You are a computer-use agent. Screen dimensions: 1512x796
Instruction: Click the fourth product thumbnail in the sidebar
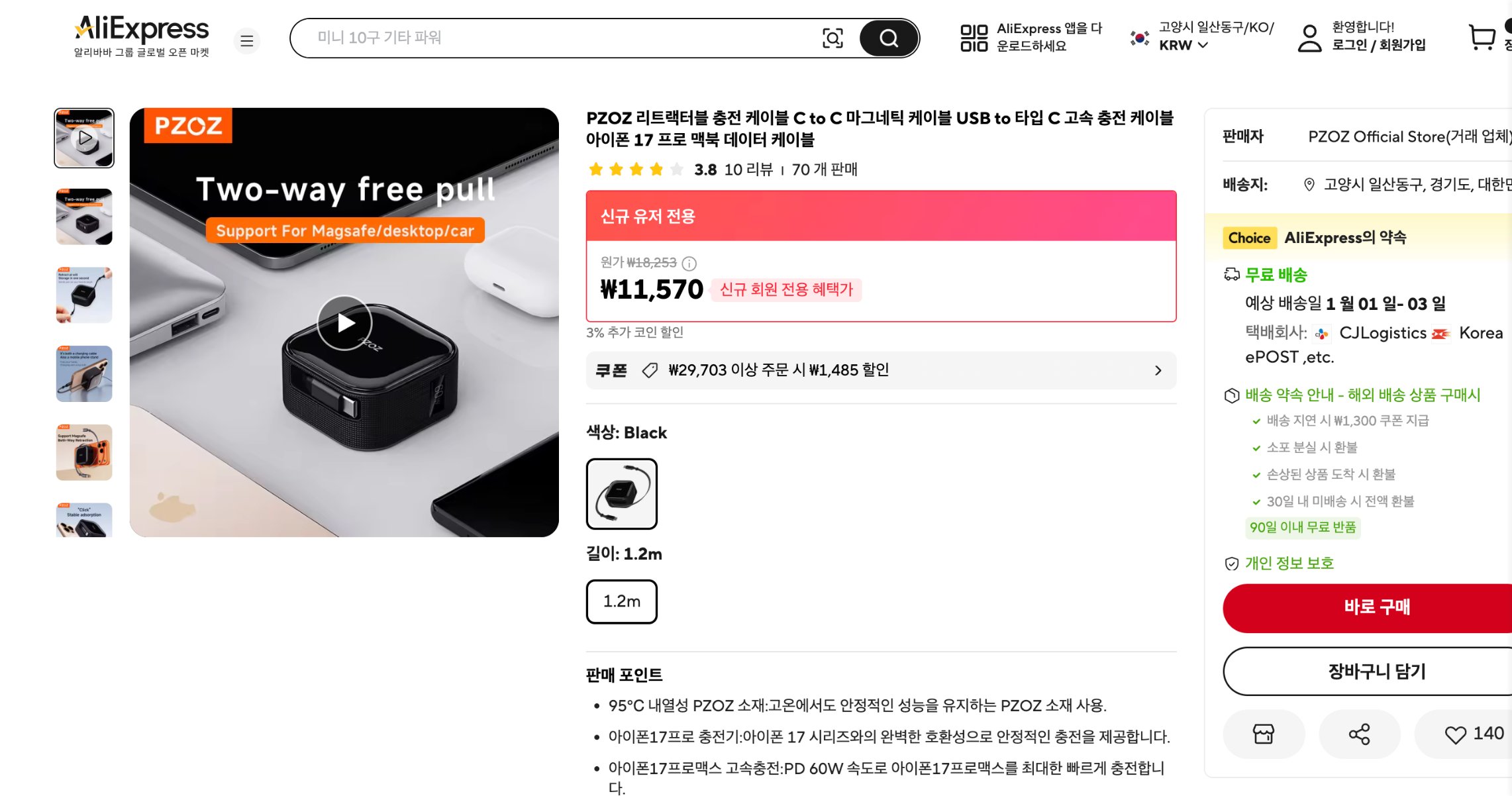[x=83, y=374]
